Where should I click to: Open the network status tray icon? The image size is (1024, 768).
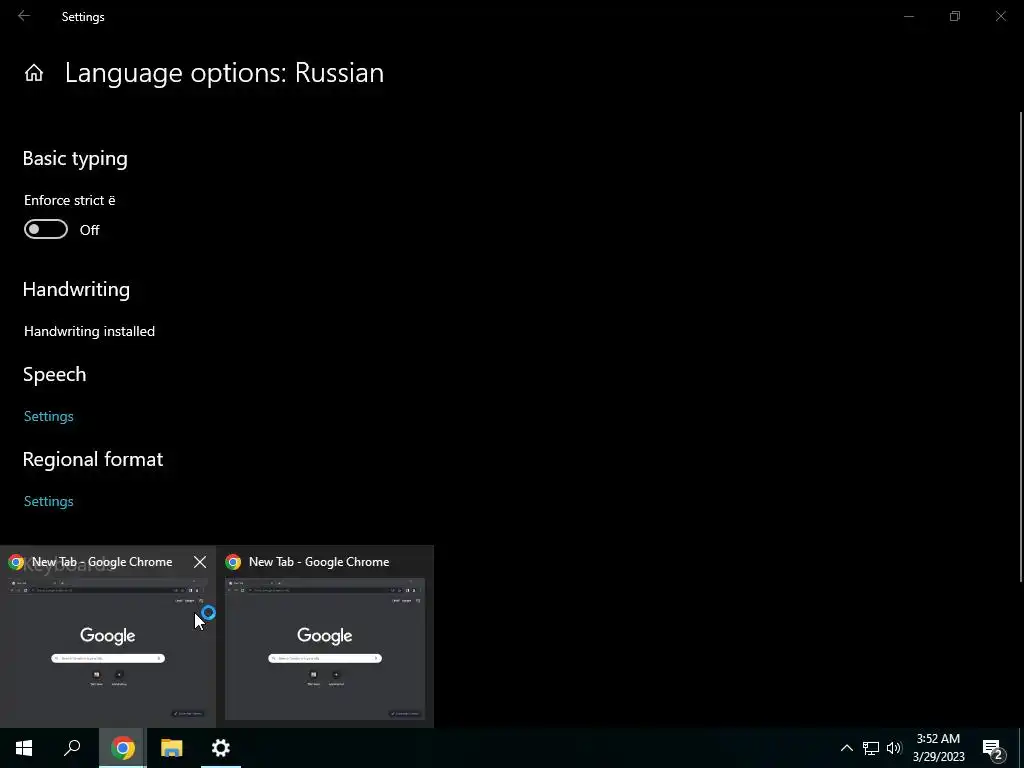tap(871, 748)
